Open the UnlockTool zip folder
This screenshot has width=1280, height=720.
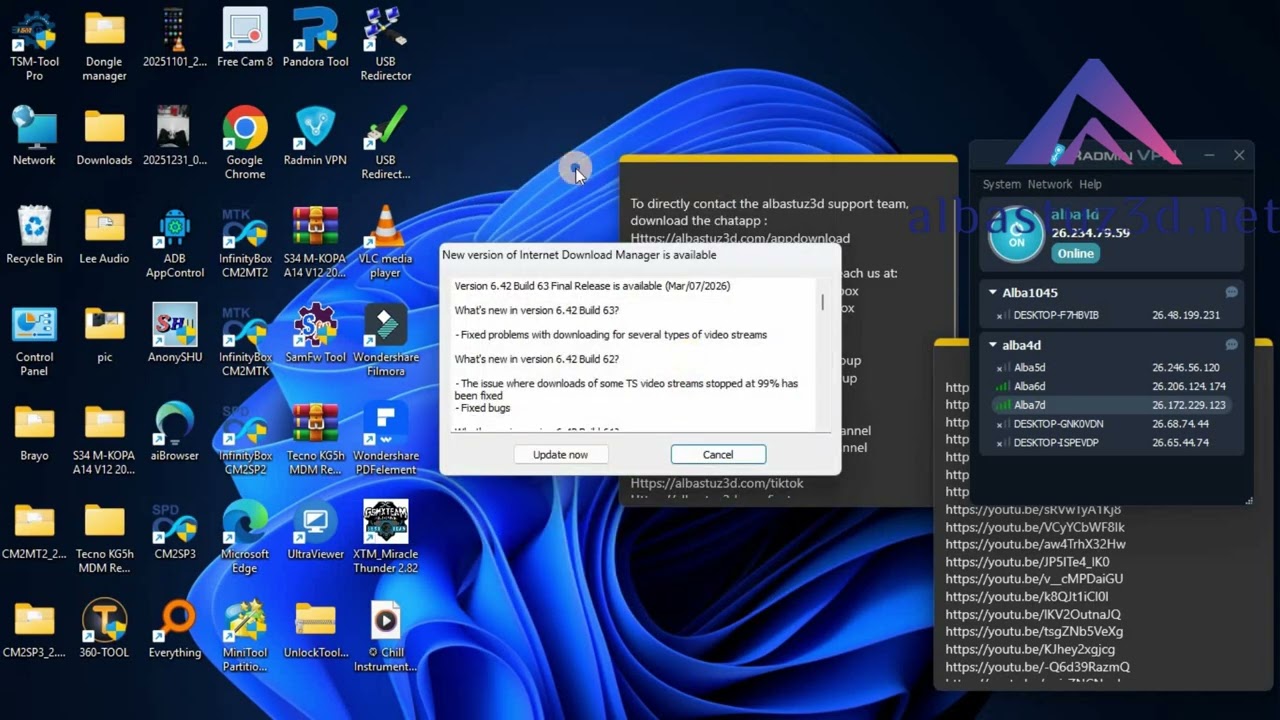click(315, 628)
